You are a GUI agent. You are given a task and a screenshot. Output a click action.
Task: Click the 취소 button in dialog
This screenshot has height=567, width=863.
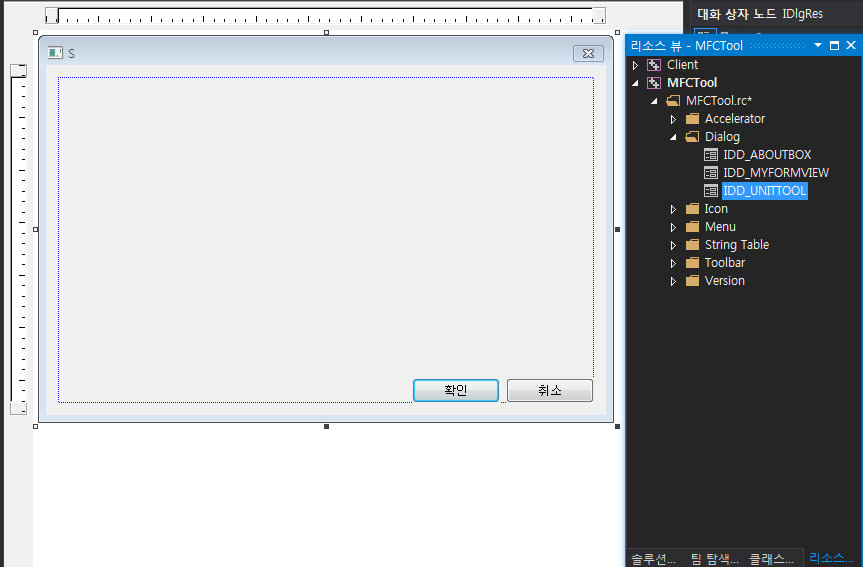550,390
